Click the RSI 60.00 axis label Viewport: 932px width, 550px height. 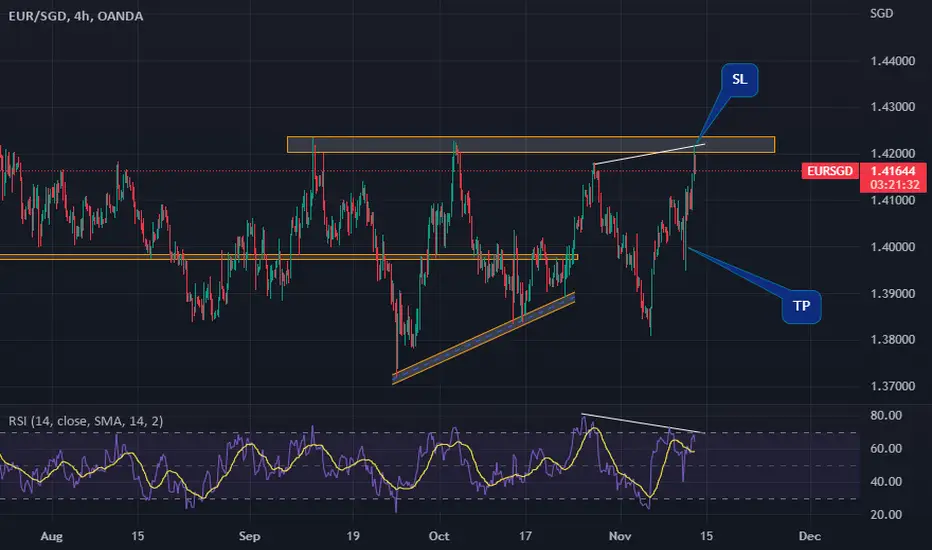886,448
